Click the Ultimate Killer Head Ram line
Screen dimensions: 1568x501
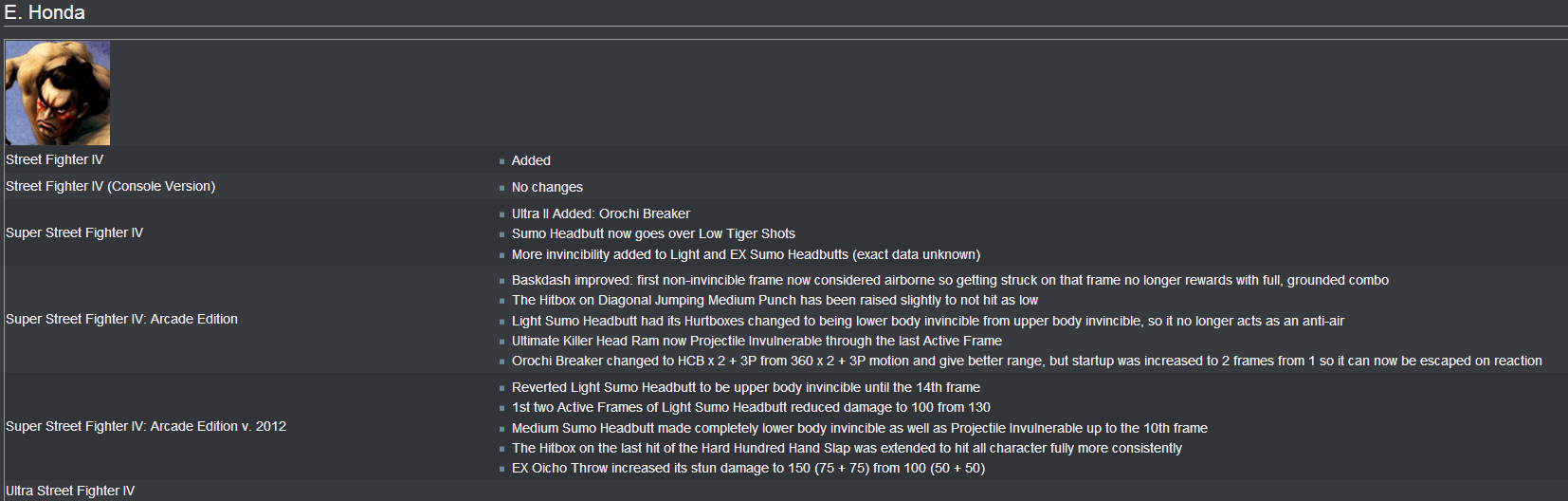(757, 341)
